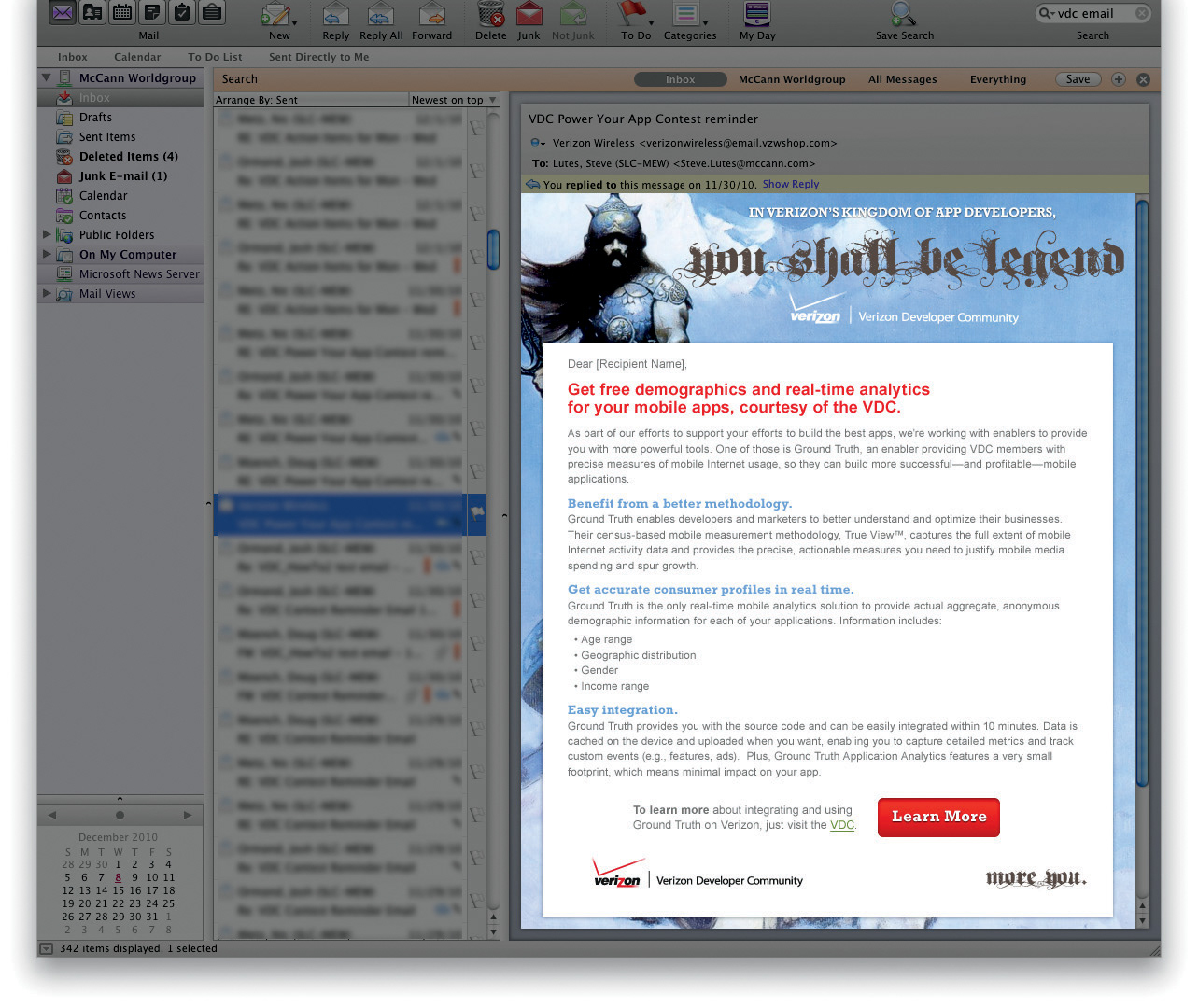Click the email preview vertical scrollbar
Image resolution: width=1198 pixels, height=1008 pixels.
click(x=1142, y=495)
